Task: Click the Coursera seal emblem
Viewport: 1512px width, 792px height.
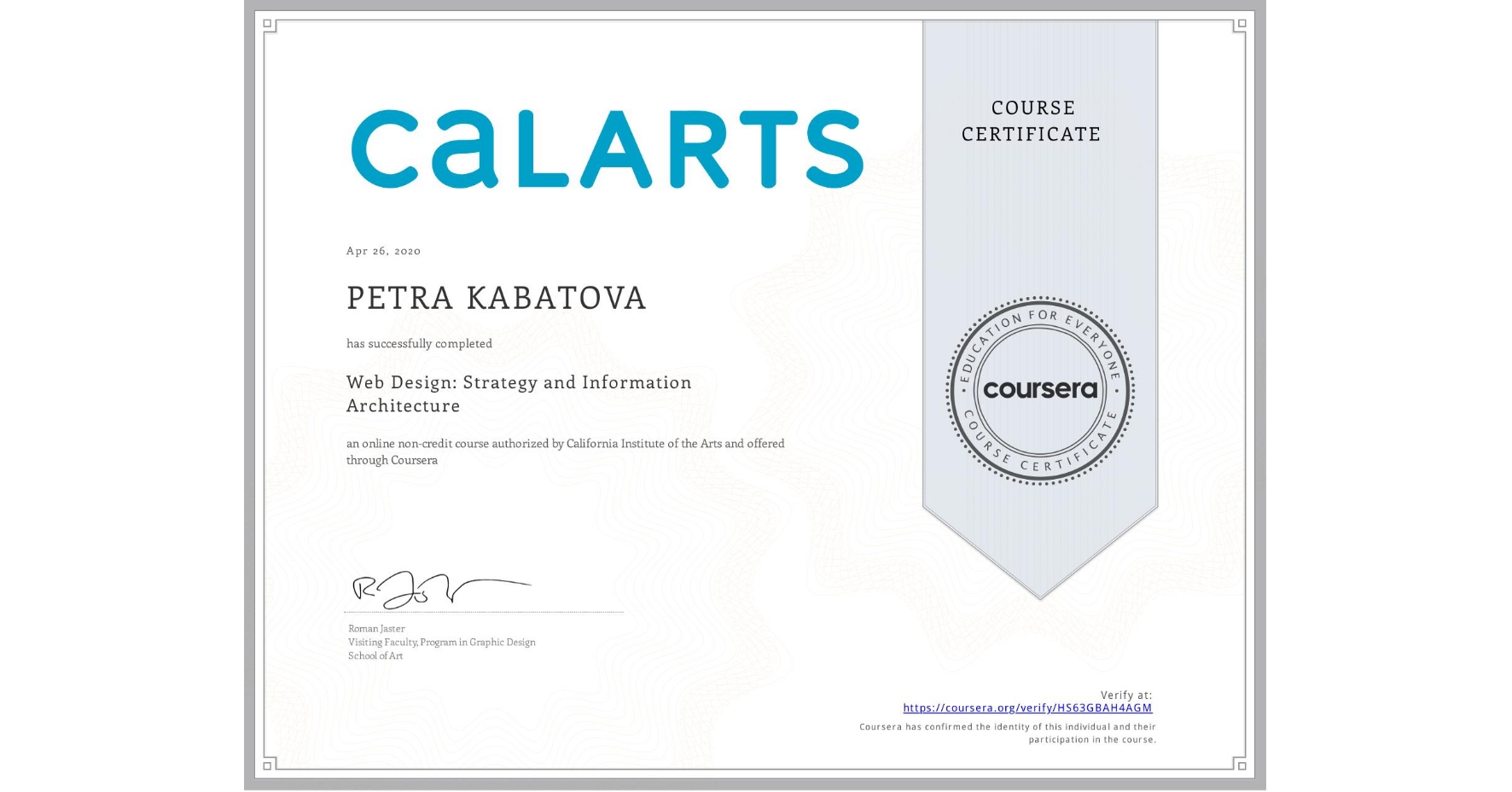Action: 1039,391
